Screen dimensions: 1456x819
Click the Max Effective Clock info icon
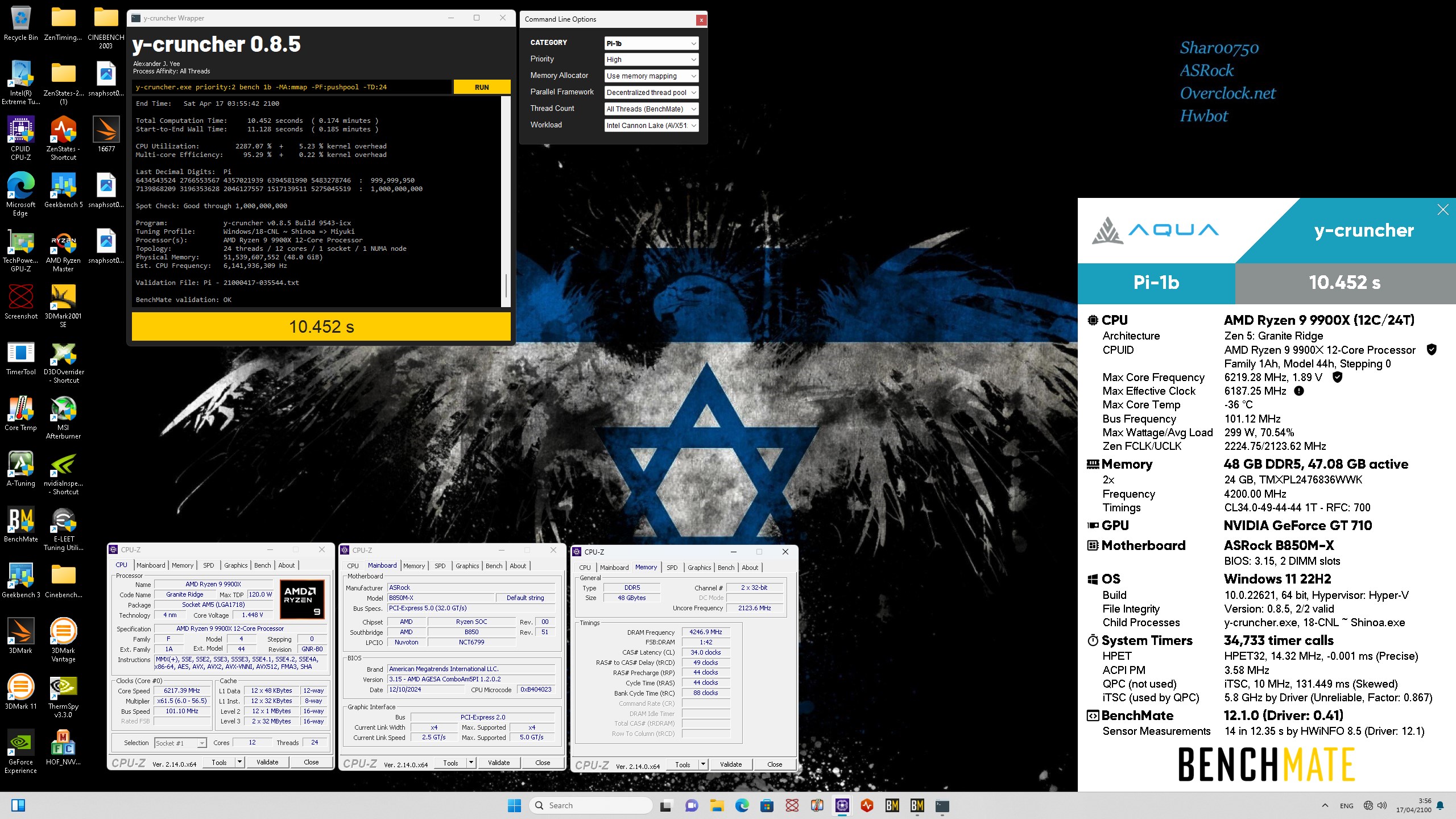coord(1299,391)
